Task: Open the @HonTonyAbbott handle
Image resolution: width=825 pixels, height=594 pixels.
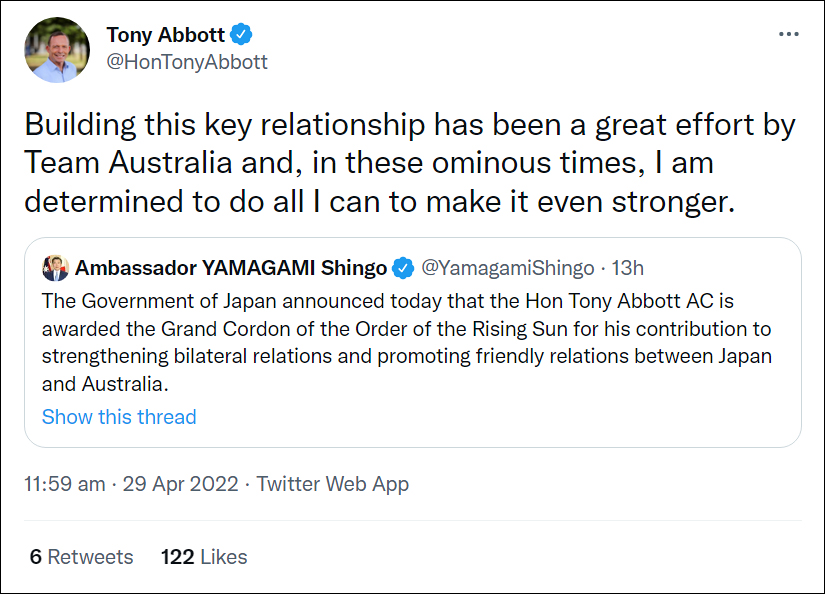Action: [187, 62]
